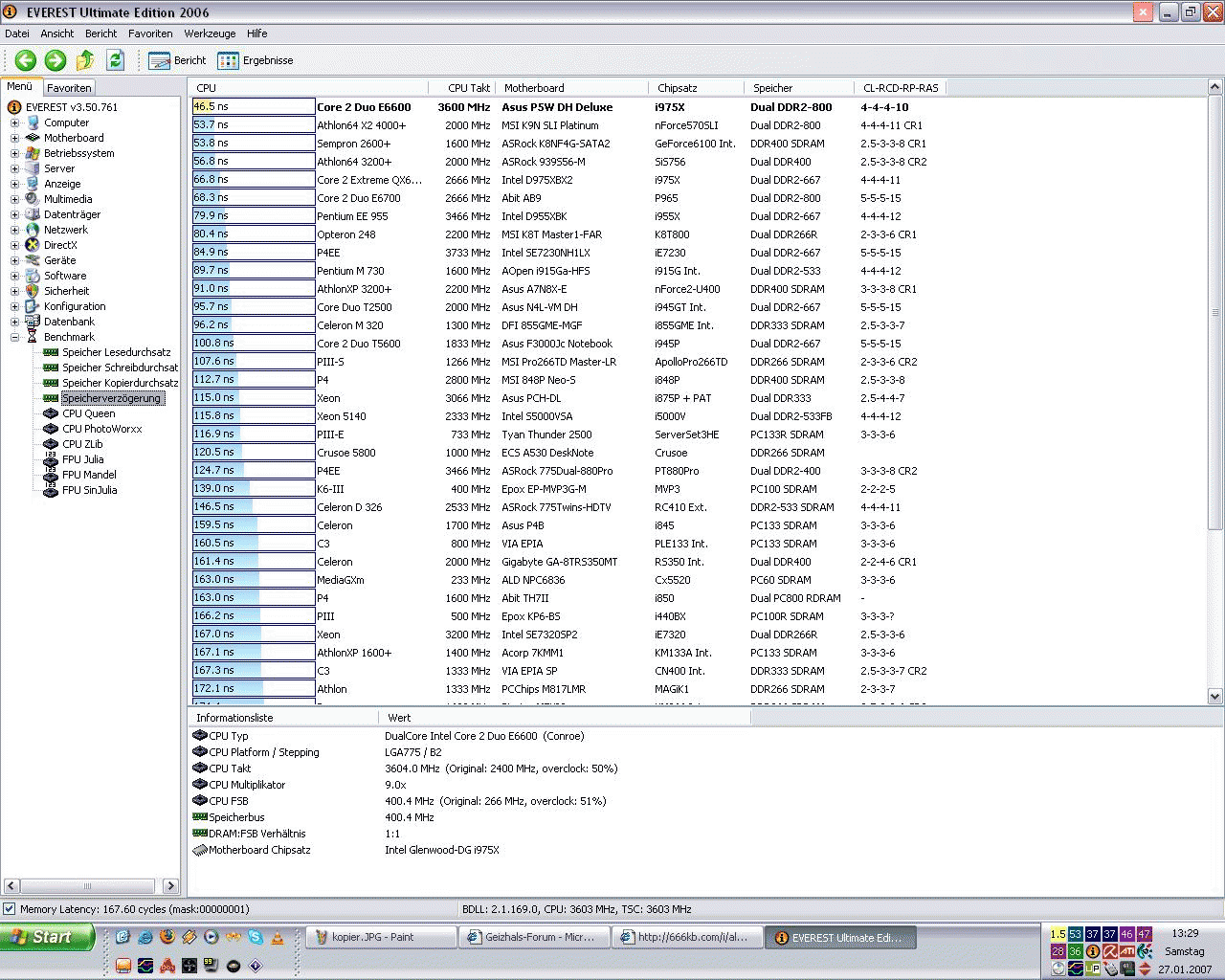The height and width of the screenshot is (980, 1225).
Task: Expand the Netzwerk tree node
Action: tap(14, 230)
